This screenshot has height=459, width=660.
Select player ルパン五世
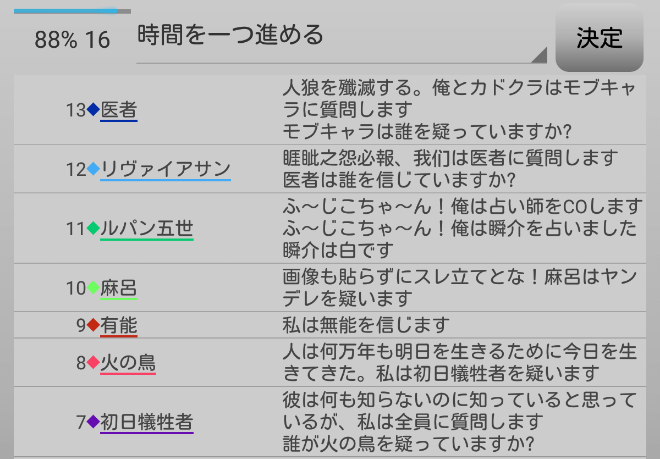(147, 228)
